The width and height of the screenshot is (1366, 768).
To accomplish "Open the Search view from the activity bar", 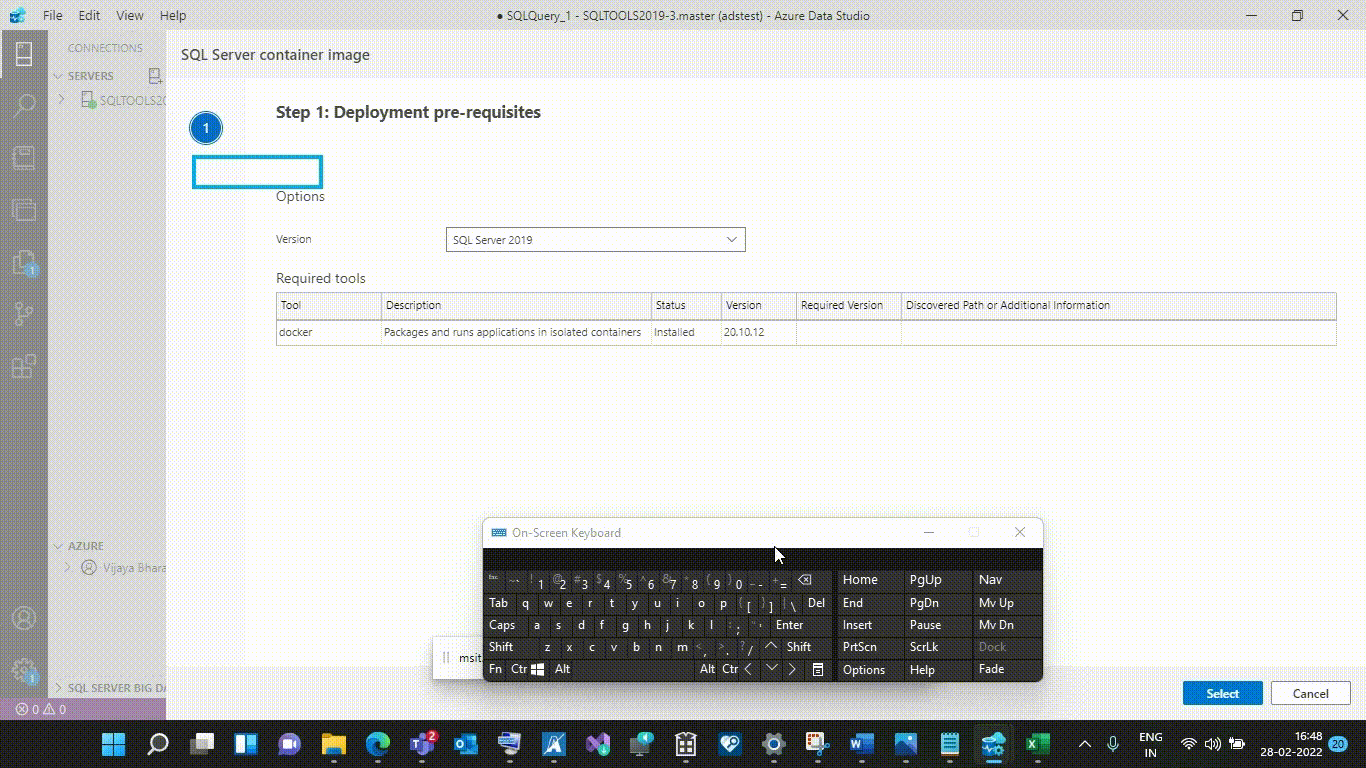I will point(24,104).
